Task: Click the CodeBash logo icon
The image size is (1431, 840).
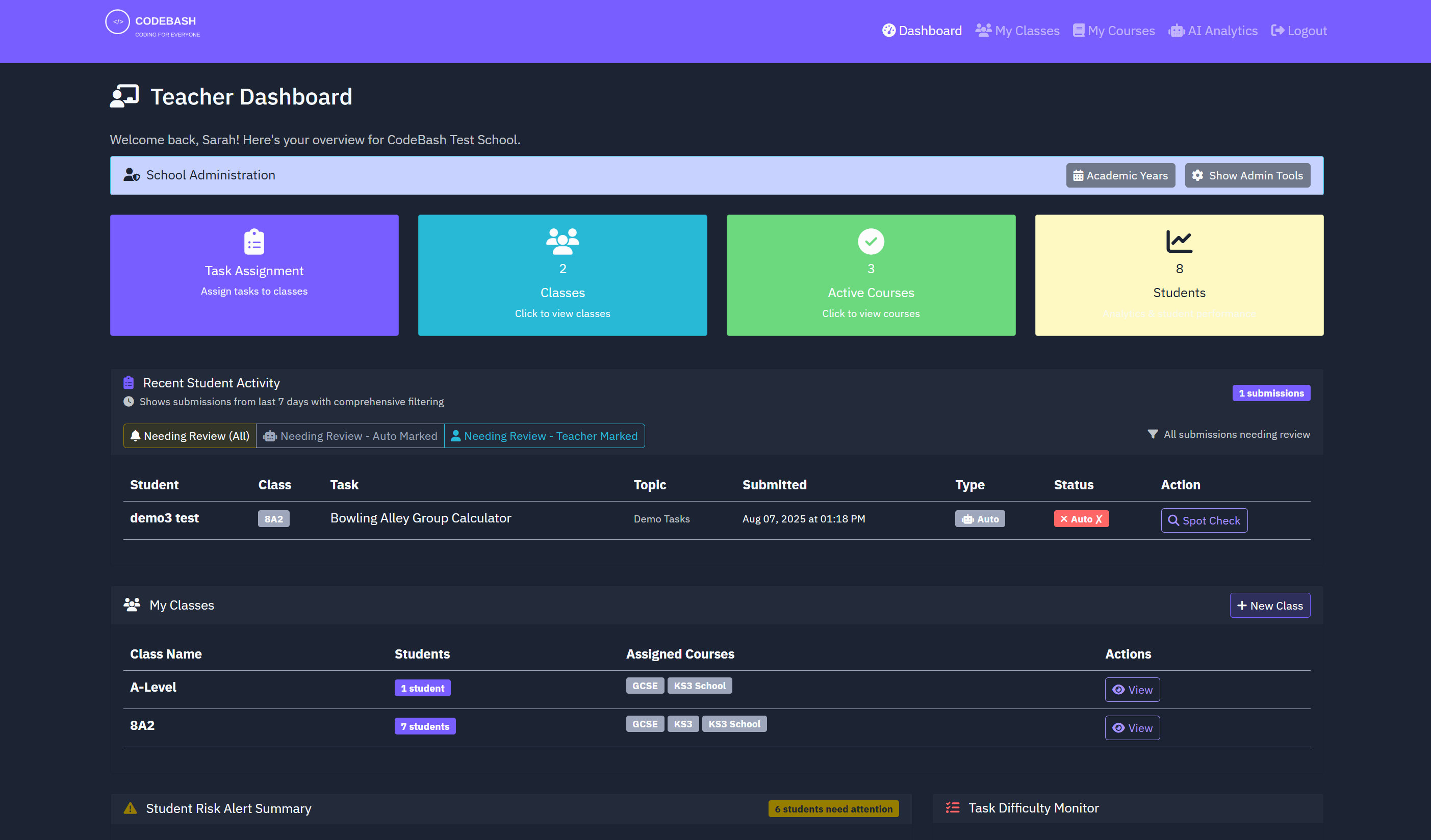Action: click(x=117, y=22)
